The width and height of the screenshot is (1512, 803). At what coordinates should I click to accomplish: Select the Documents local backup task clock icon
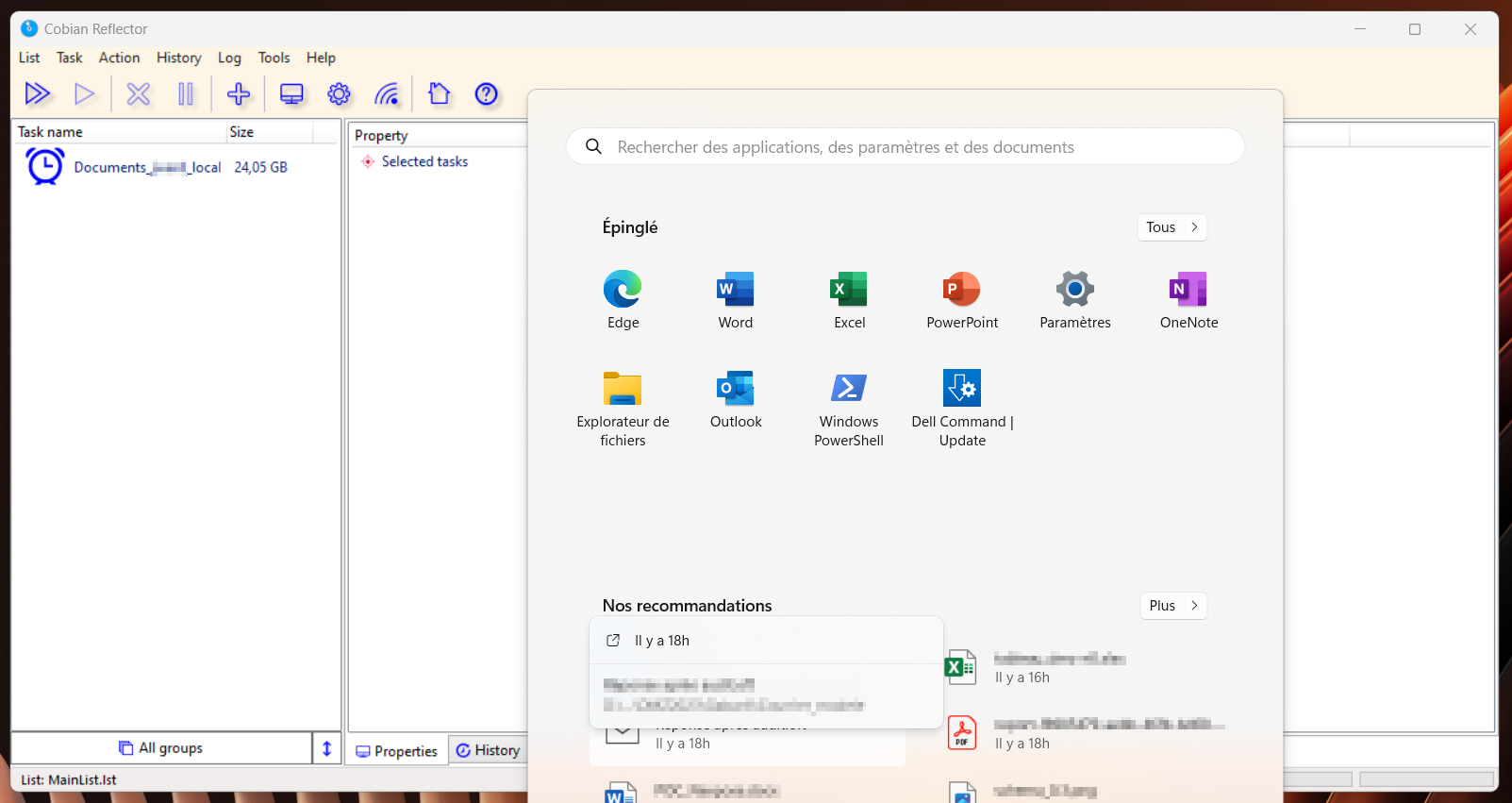tap(45, 167)
